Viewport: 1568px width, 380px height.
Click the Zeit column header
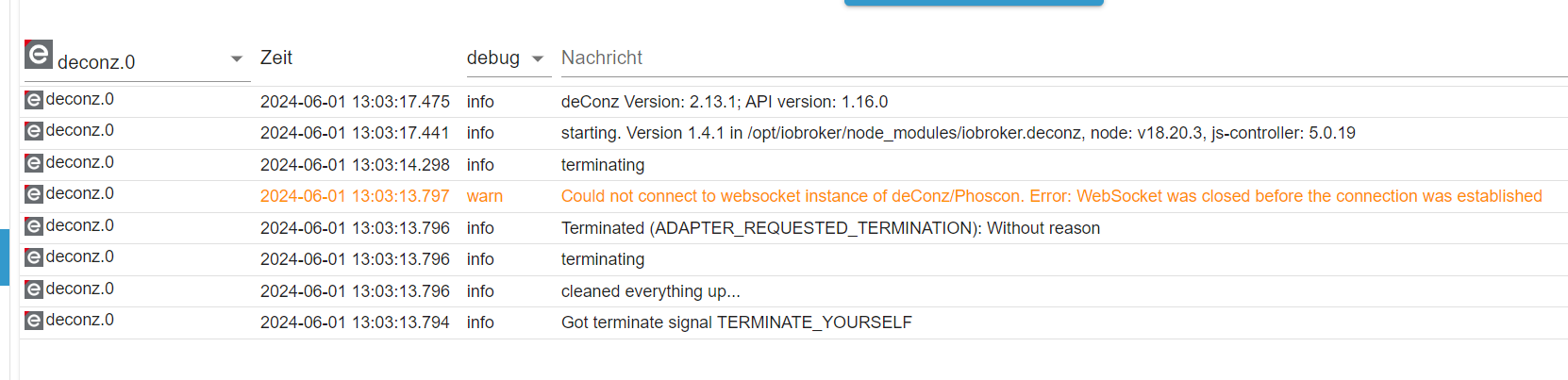[x=276, y=58]
